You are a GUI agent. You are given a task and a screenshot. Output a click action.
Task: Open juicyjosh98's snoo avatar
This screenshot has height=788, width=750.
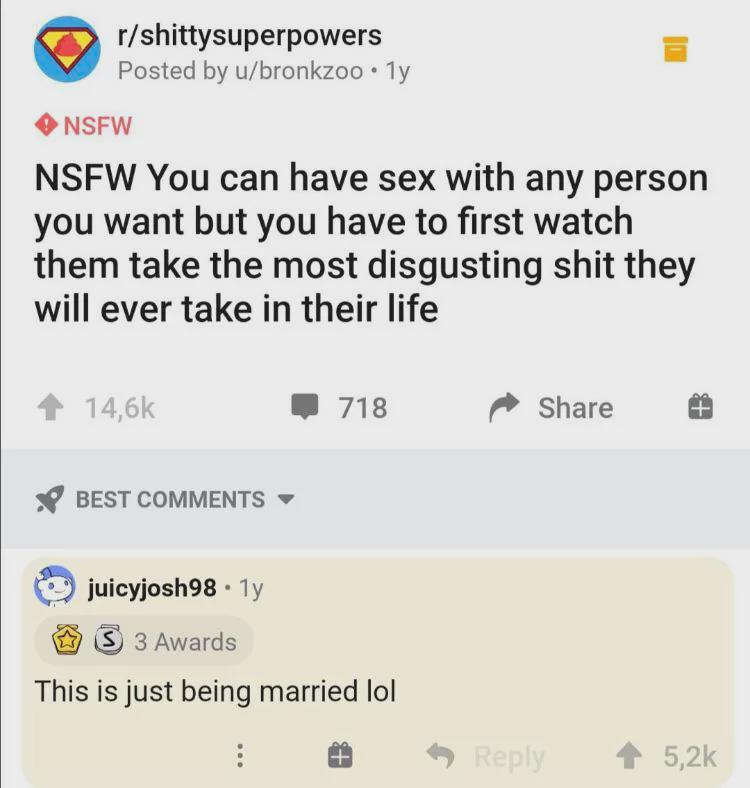click(x=54, y=586)
